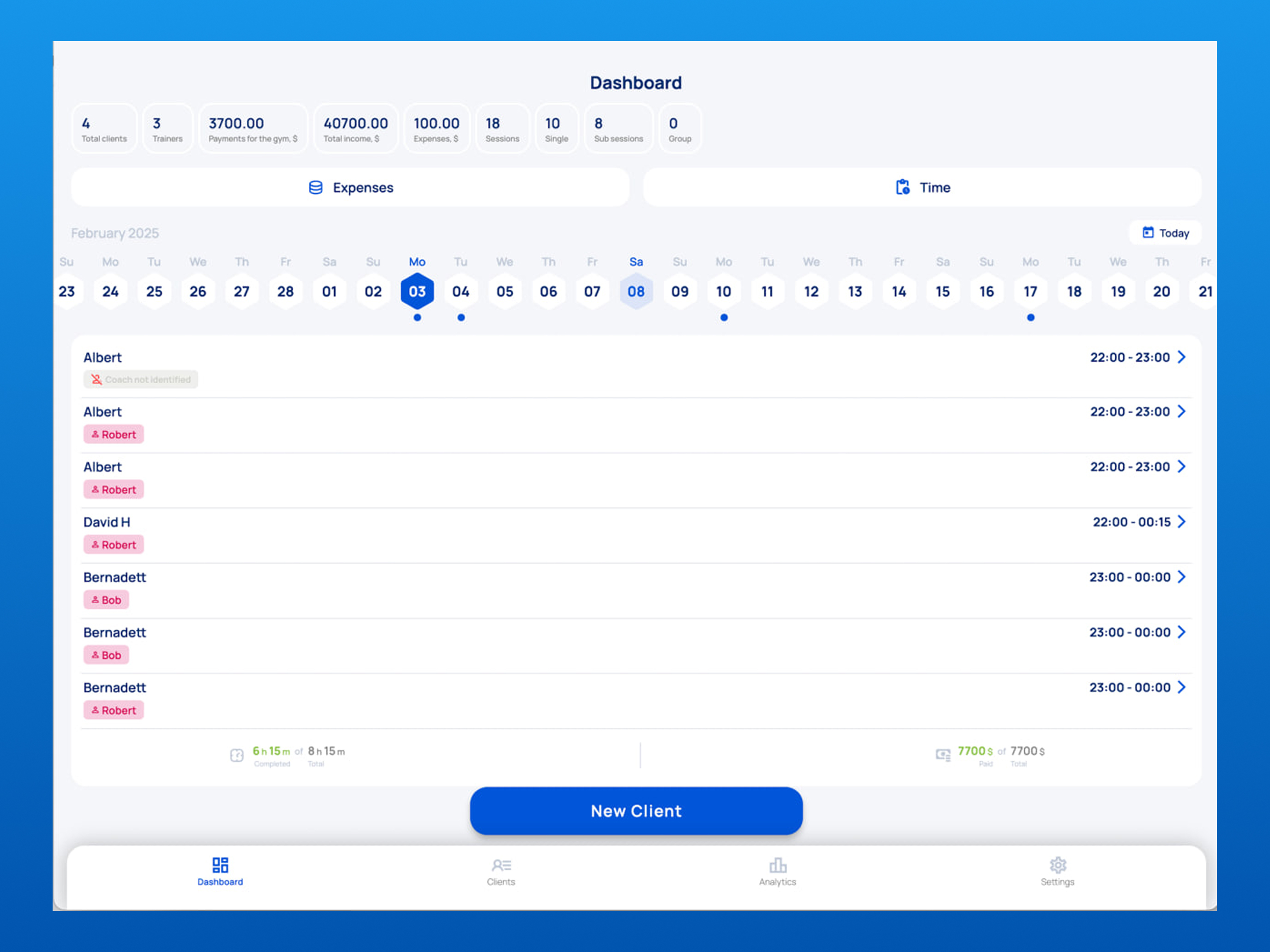The image size is (1270, 952).
Task: Open the Time panel
Action: pyautogui.click(x=922, y=188)
